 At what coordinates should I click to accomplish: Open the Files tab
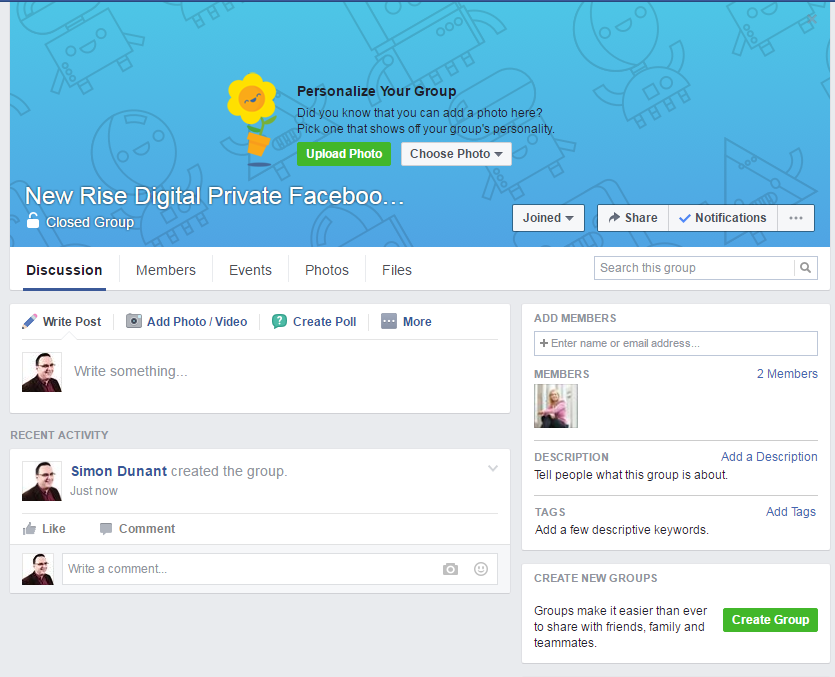397,270
